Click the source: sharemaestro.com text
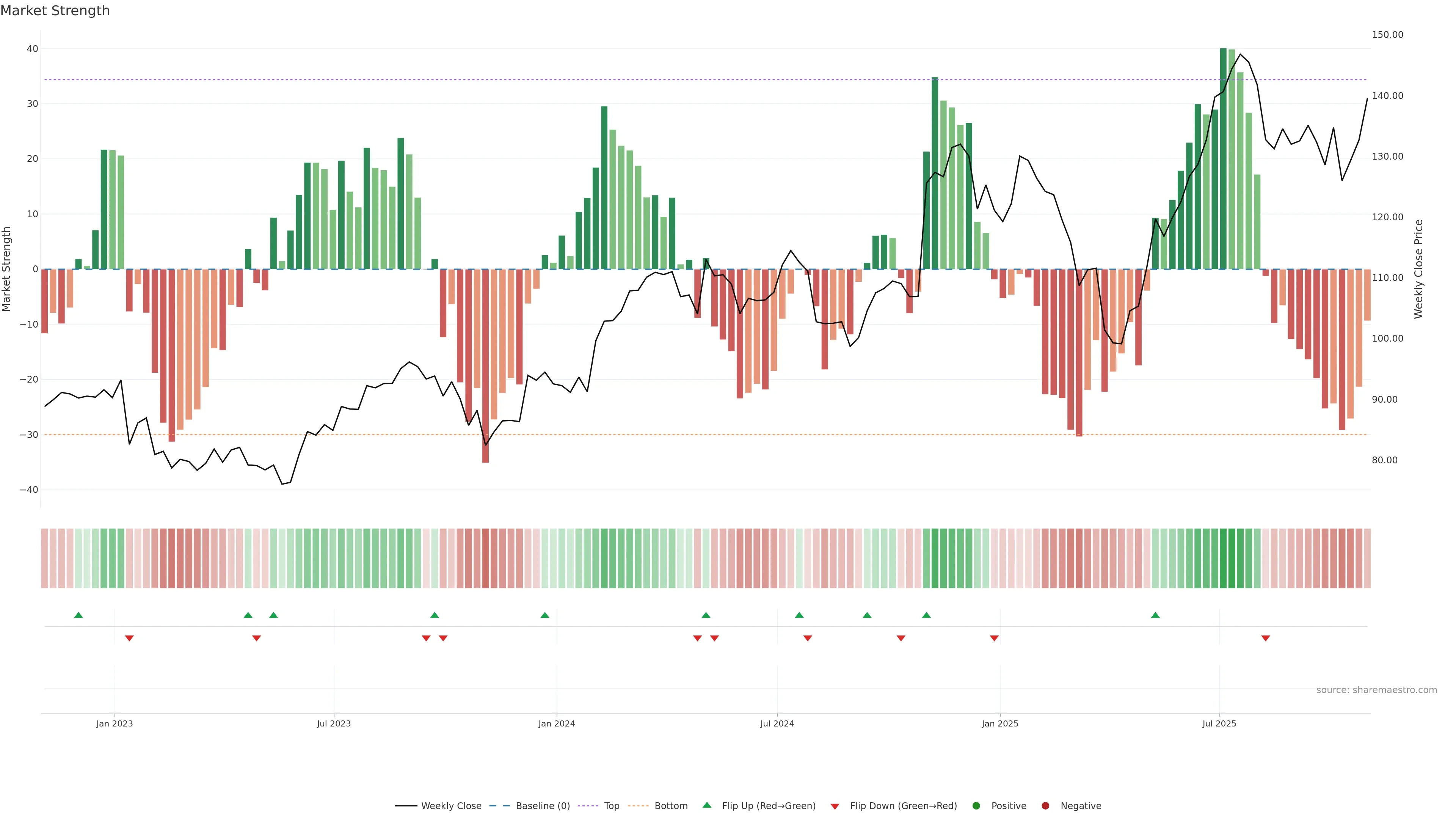The width and height of the screenshot is (1456, 819). coord(1376,690)
